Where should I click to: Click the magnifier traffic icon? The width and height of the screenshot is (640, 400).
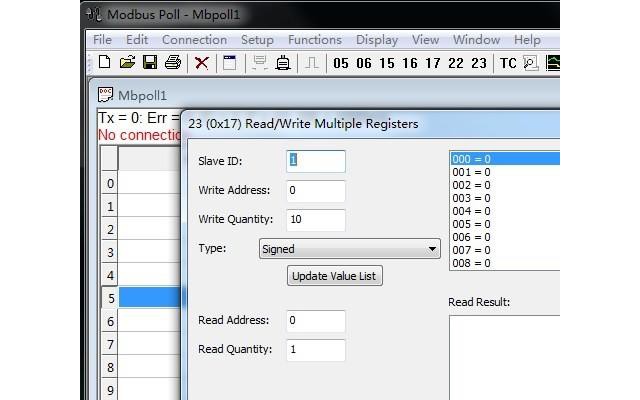pyautogui.click(x=531, y=63)
